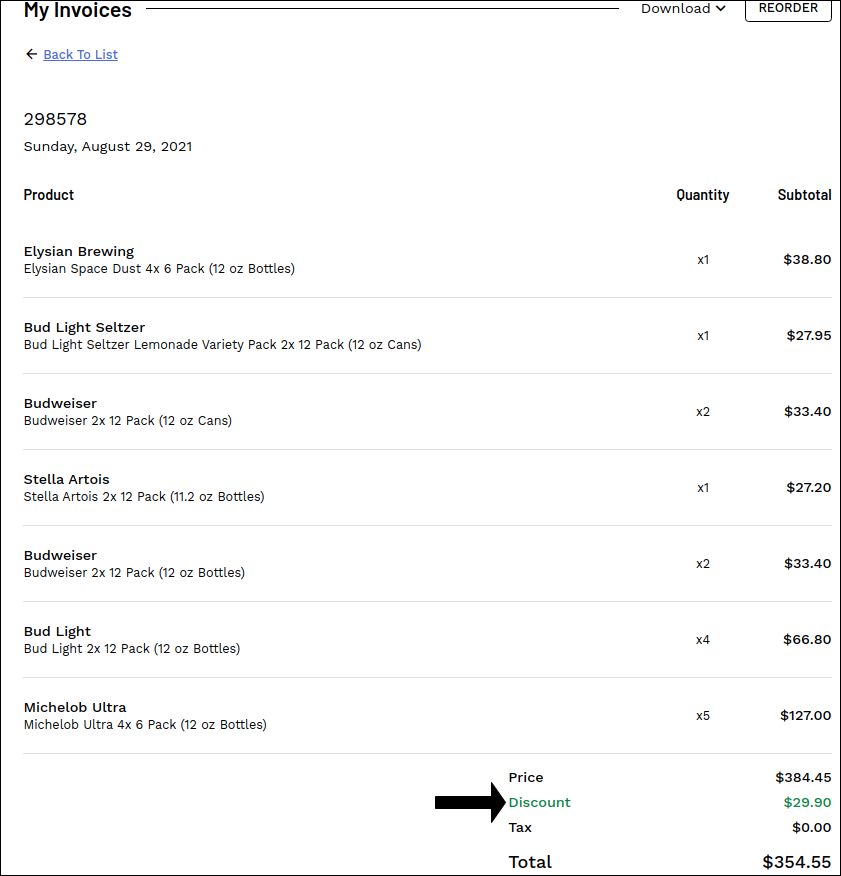Click the $66.80 subtotal

coord(807,639)
